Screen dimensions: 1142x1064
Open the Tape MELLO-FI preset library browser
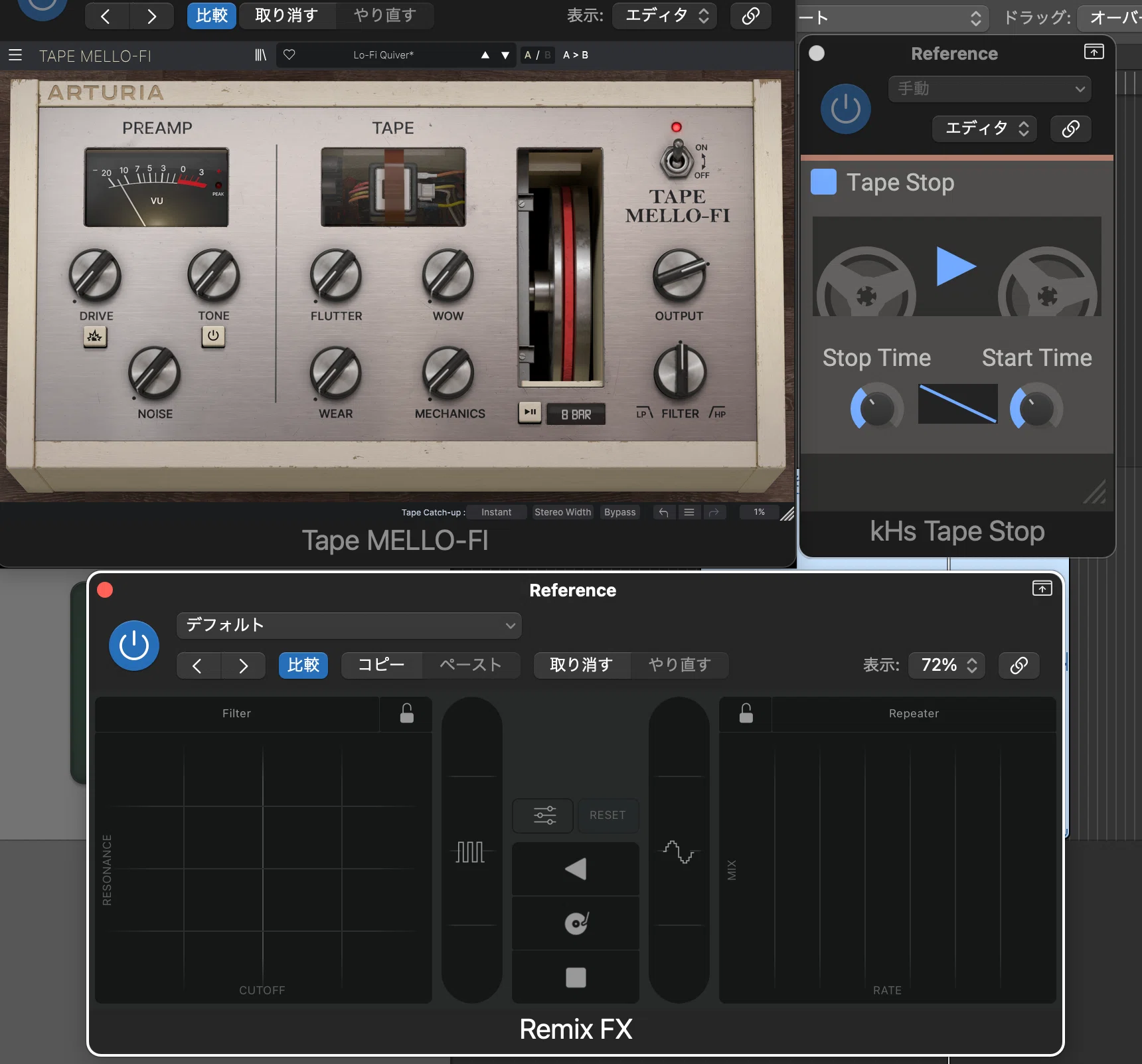(x=260, y=55)
